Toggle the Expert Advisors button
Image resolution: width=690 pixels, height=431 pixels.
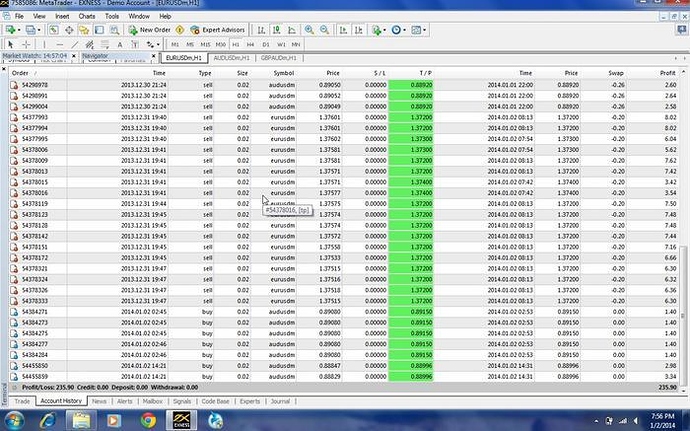coord(217,30)
